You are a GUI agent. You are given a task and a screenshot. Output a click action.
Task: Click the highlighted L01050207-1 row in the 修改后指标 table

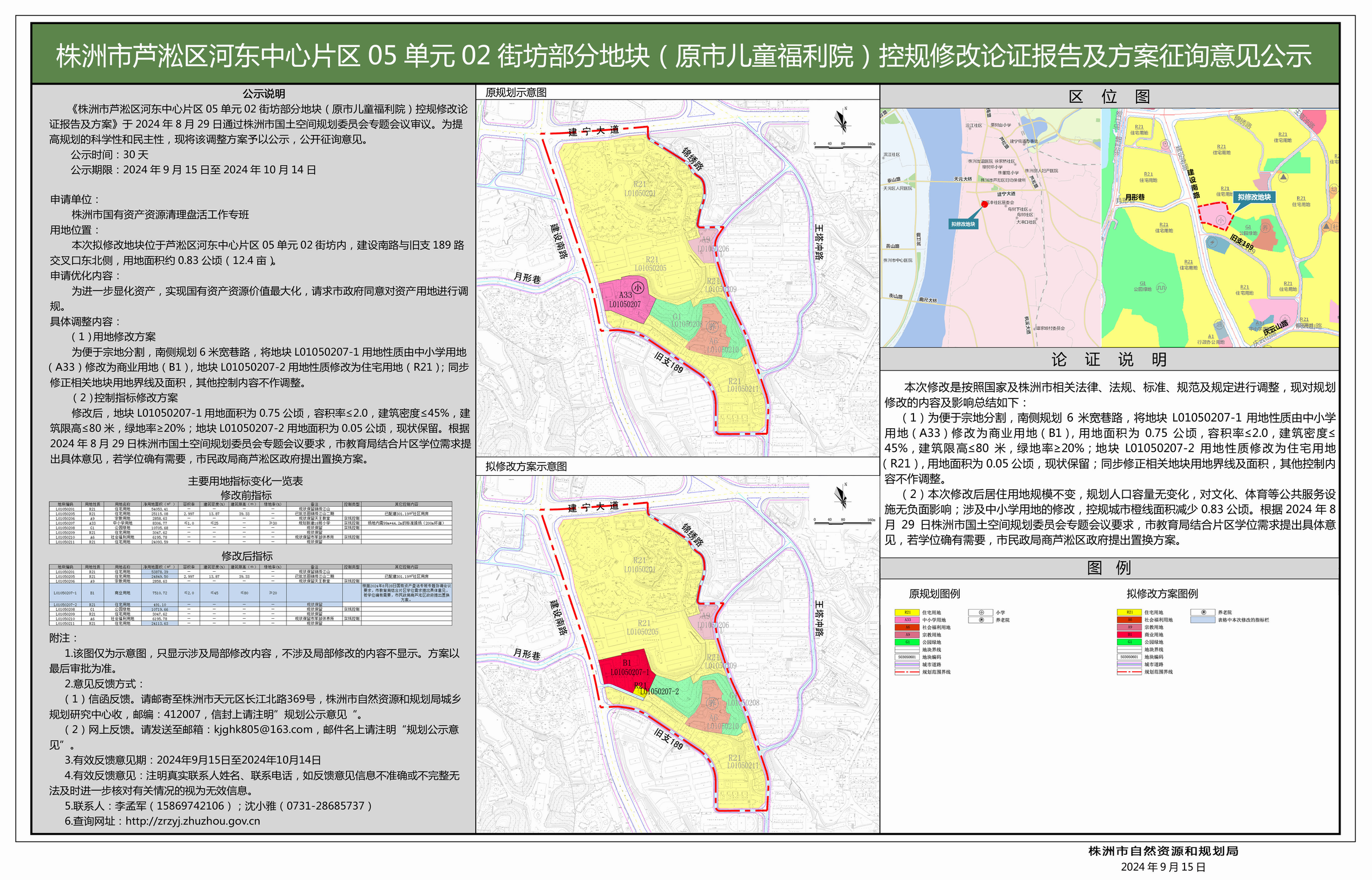coord(250,593)
